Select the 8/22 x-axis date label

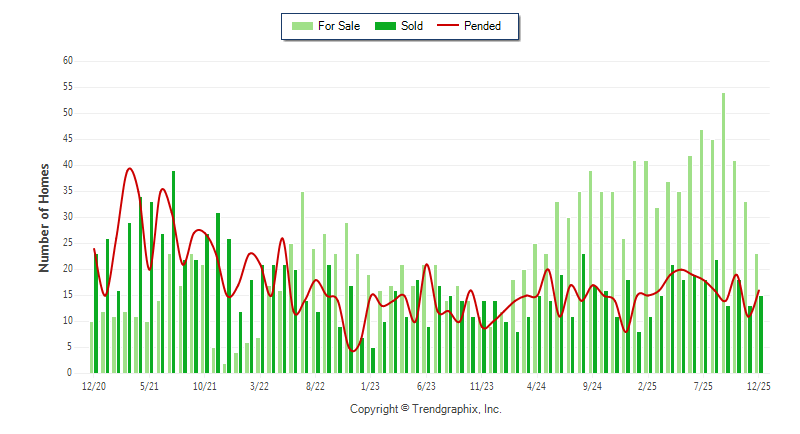[x=315, y=386]
